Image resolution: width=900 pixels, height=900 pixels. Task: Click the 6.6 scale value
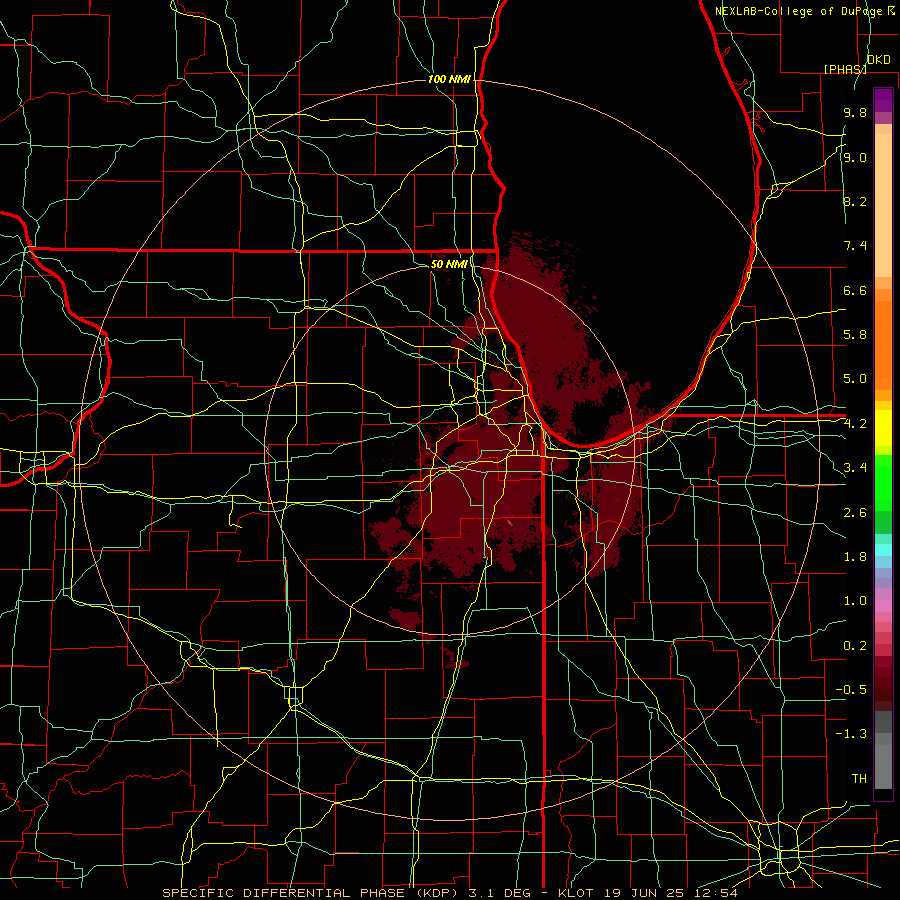pyautogui.click(x=855, y=290)
